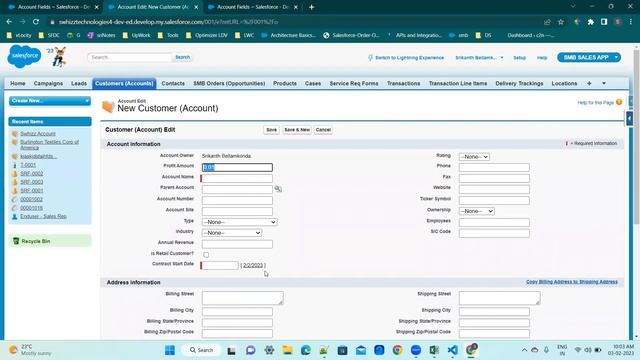Open Enduser - Sales Rep recent item
Image resolution: width=640 pixels, height=360 pixels.
click(43, 216)
